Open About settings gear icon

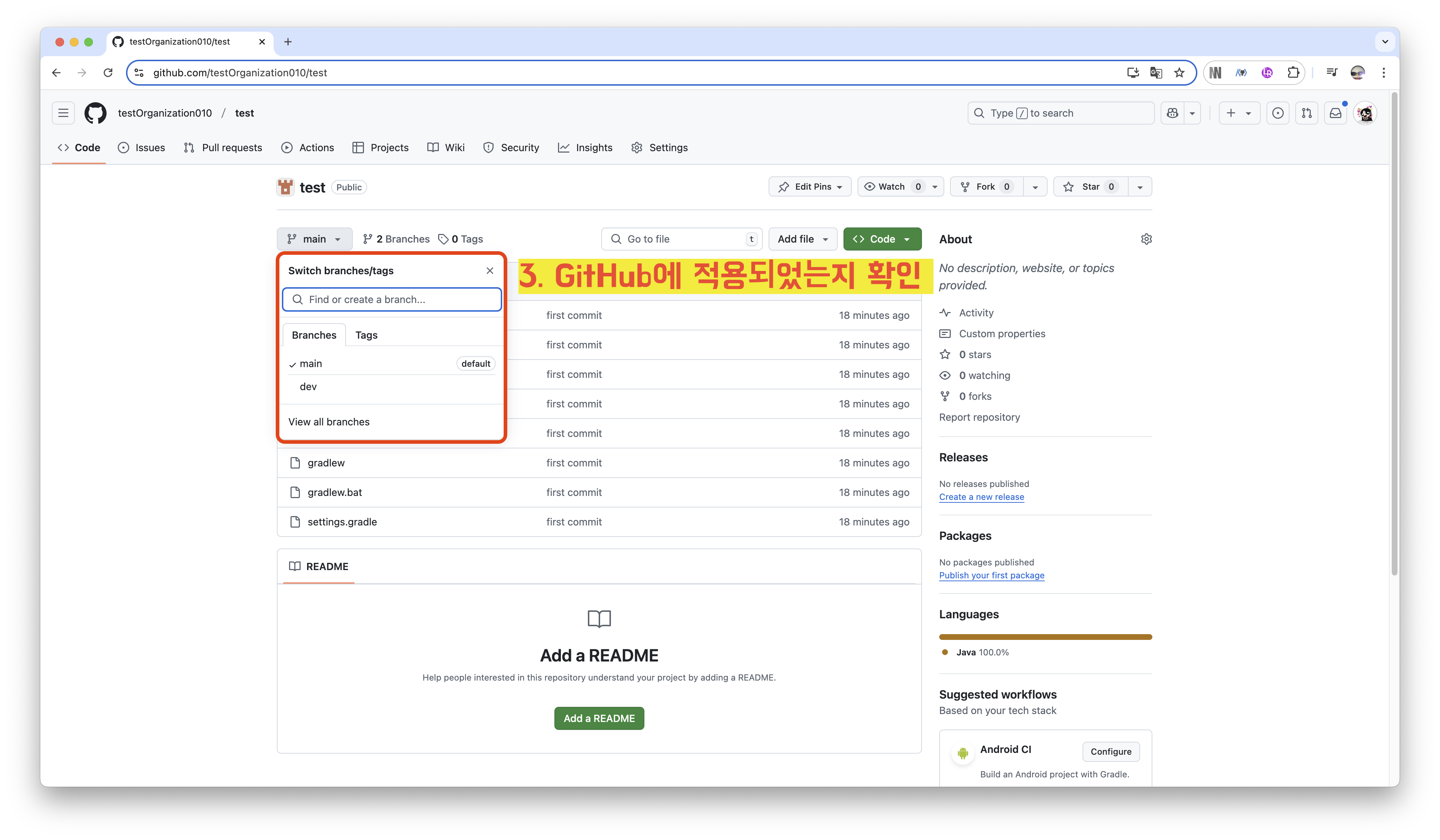tap(1146, 239)
